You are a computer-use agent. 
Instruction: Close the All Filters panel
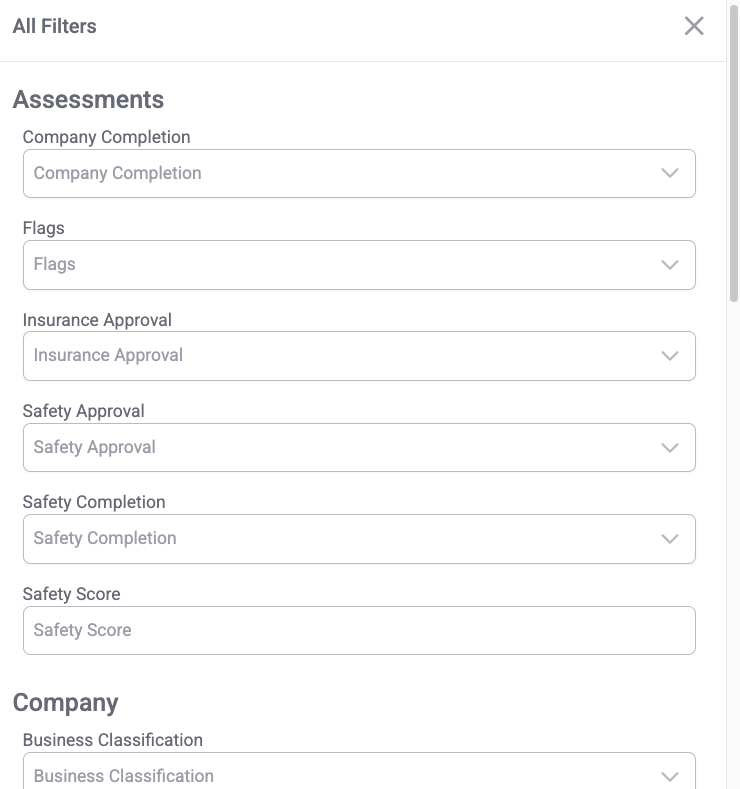pyautogui.click(x=694, y=26)
